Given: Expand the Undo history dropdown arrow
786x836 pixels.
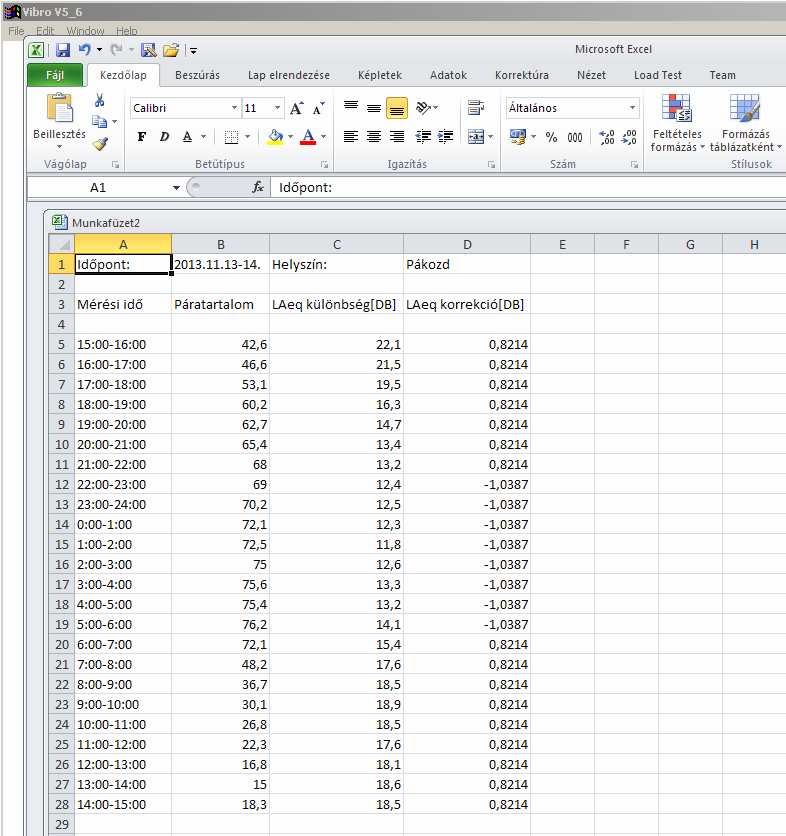Looking at the screenshot, I should [99, 50].
